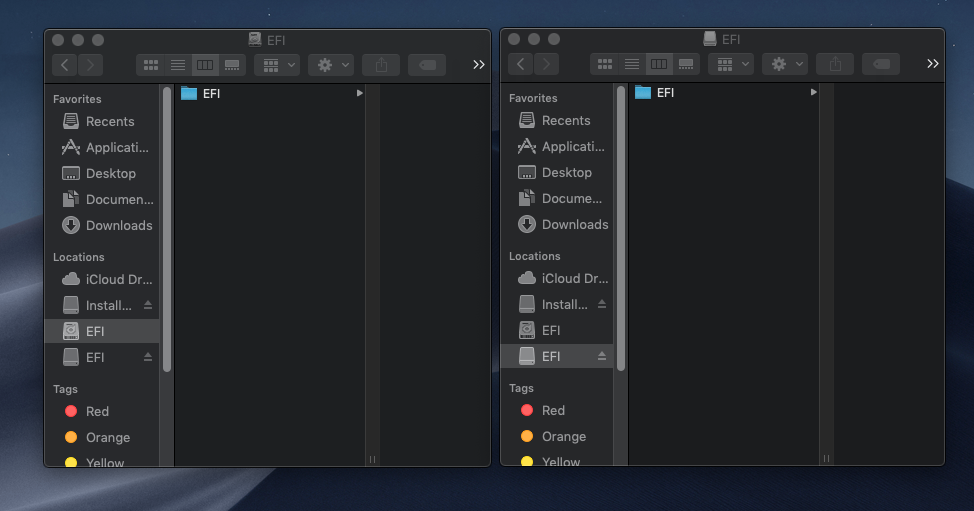Open Downloads in left window sidebar
974x511 pixels.
[x=102, y=225]
